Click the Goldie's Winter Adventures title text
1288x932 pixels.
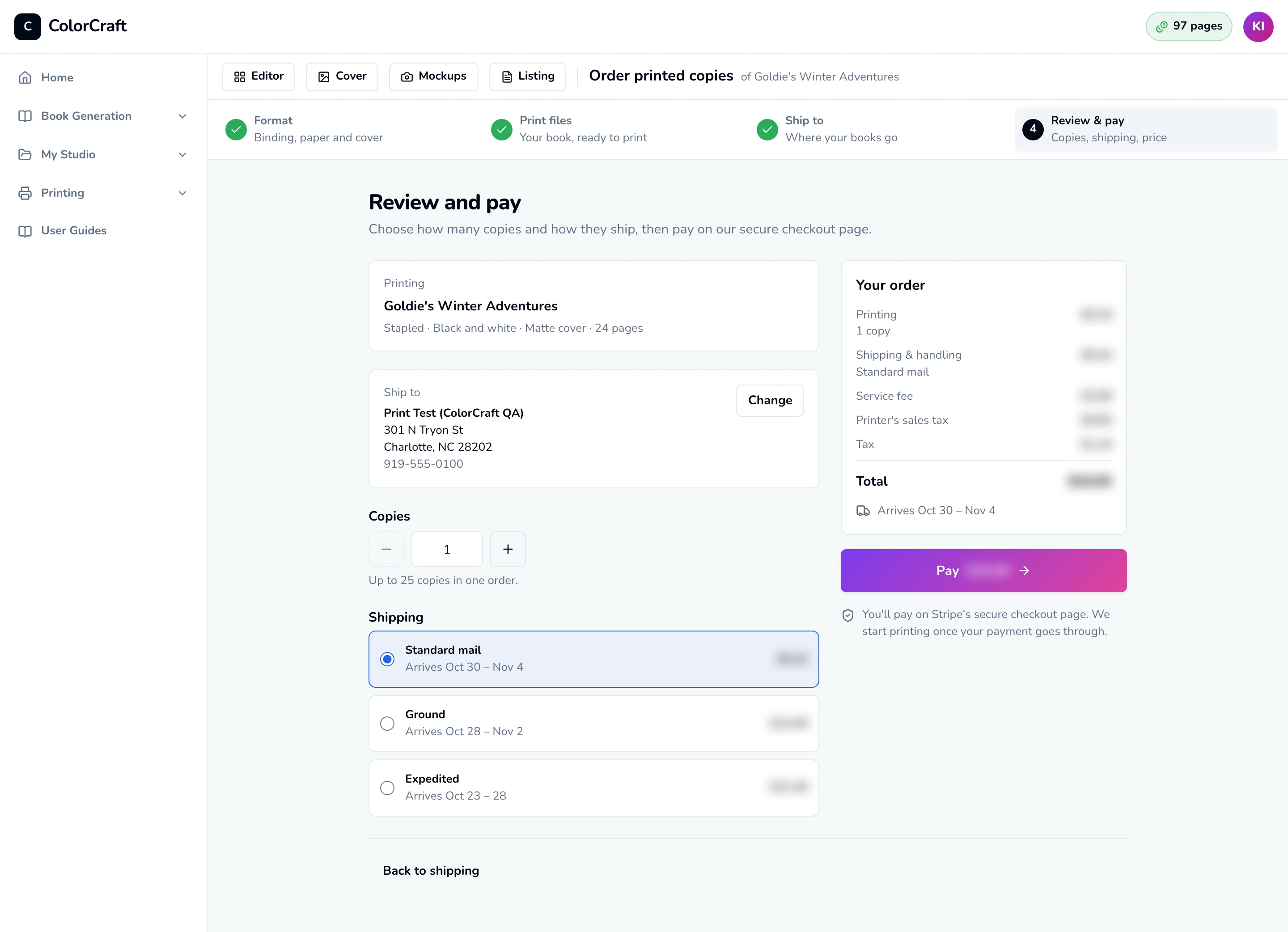tap(471, 306)
